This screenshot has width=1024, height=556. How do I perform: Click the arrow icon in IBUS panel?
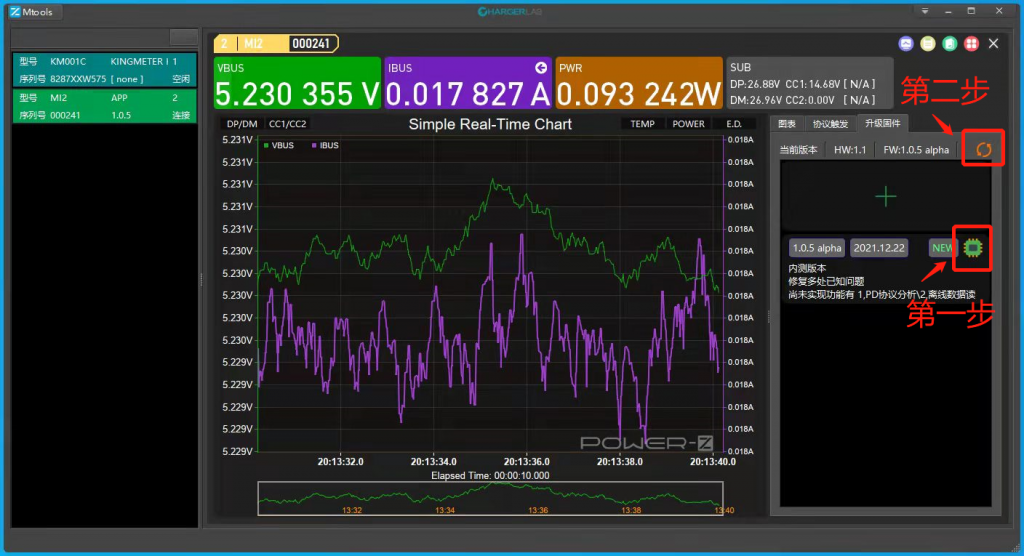click(541, 68)
